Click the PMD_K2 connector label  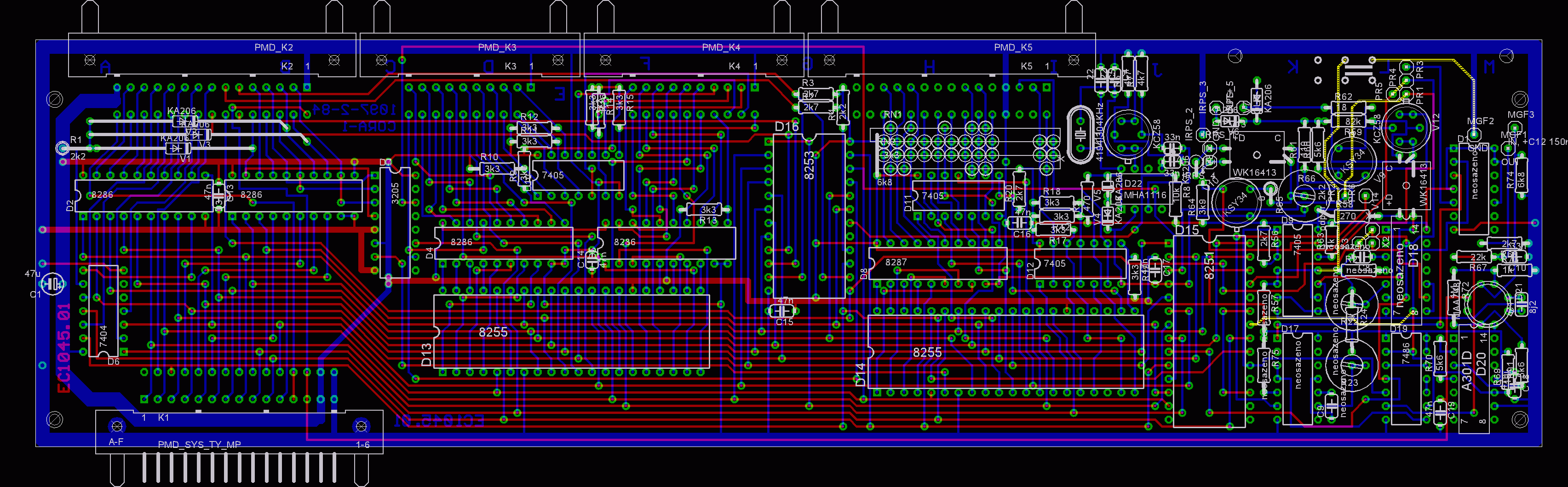click(273, 47)
